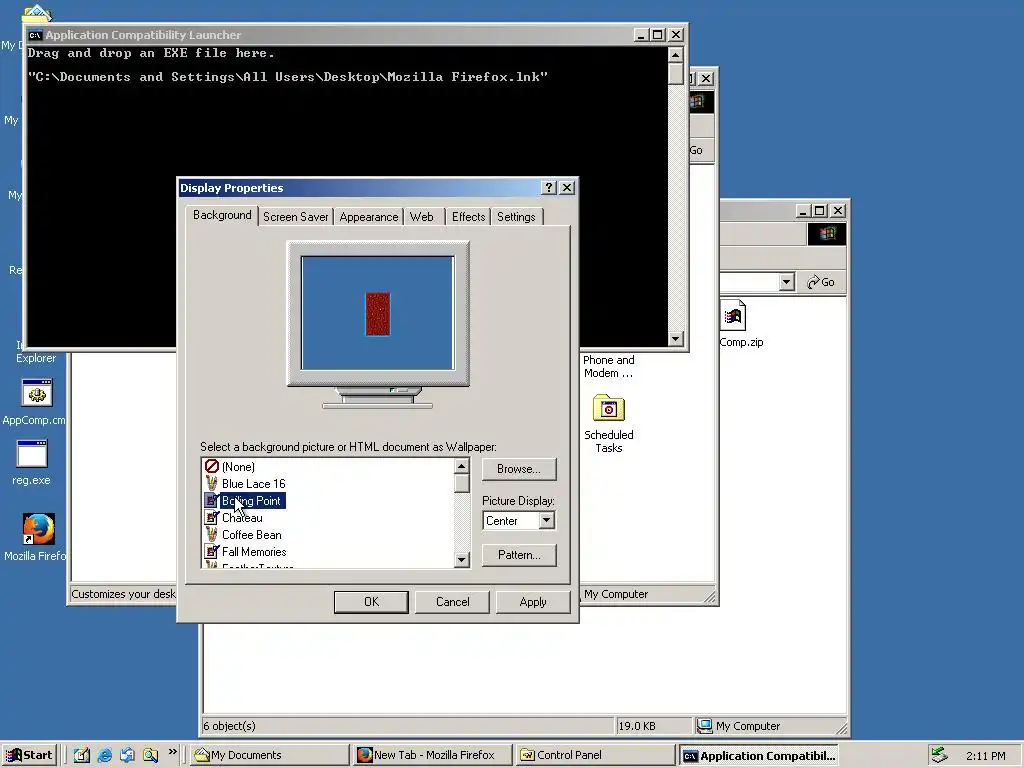Click the Windows logo throbber in Comp window
Screen dimensions: 1024x768
point(827,234)
